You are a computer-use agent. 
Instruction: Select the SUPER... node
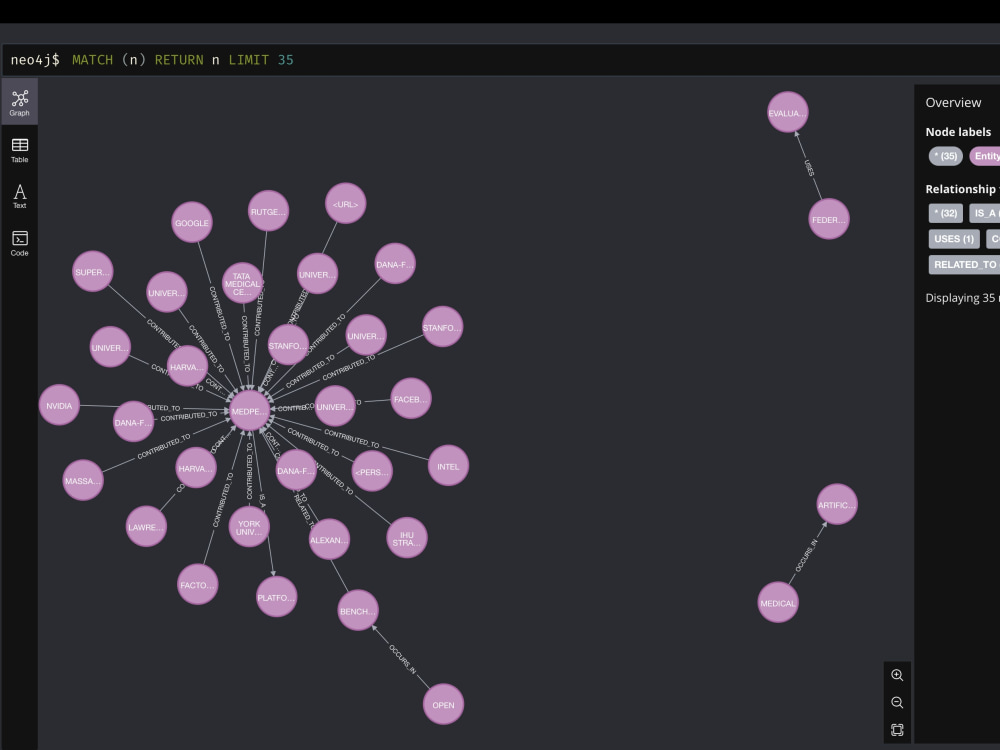[x=92, y=272]
